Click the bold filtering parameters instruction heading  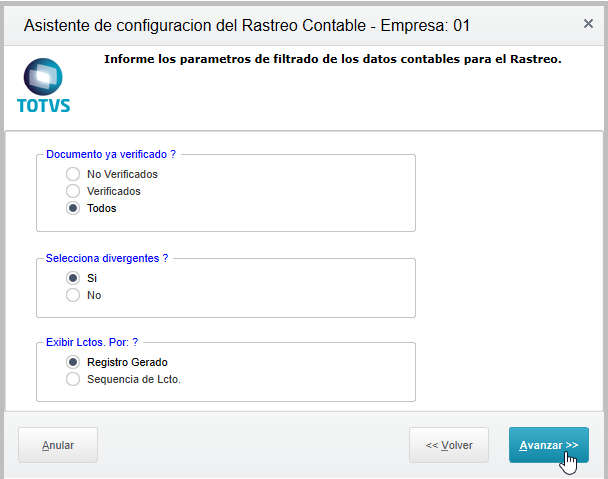point(333,59)
